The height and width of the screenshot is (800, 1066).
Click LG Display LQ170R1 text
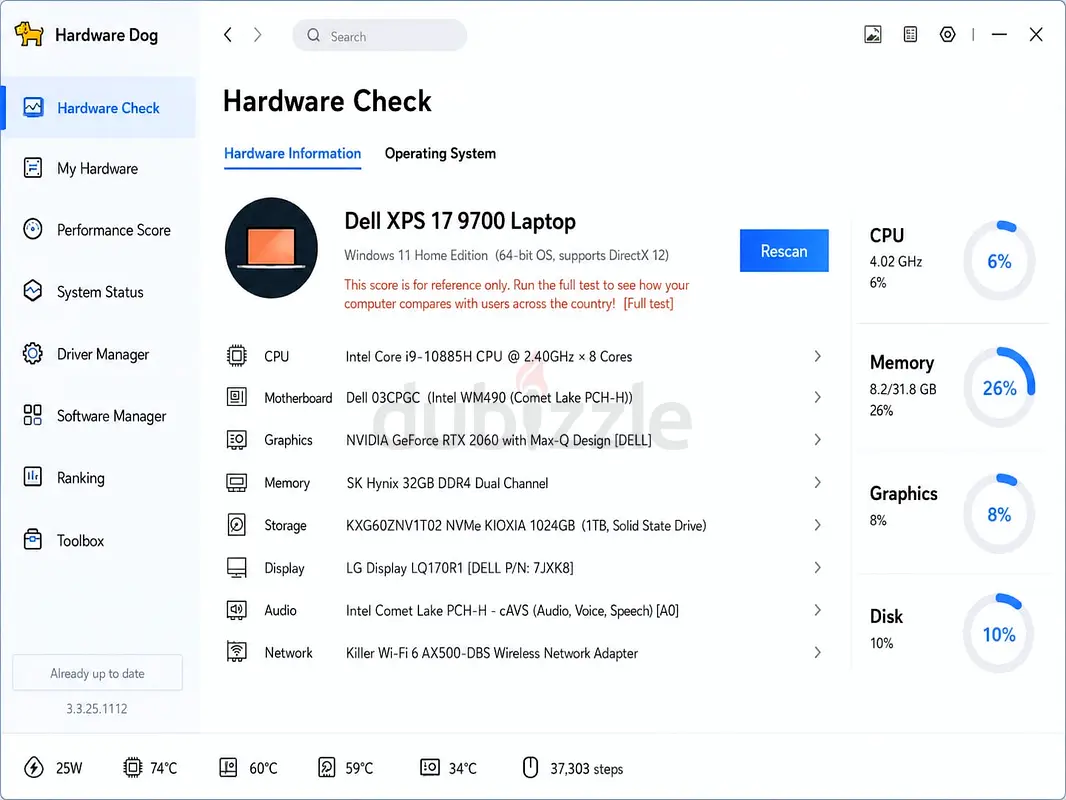(460, 568)
